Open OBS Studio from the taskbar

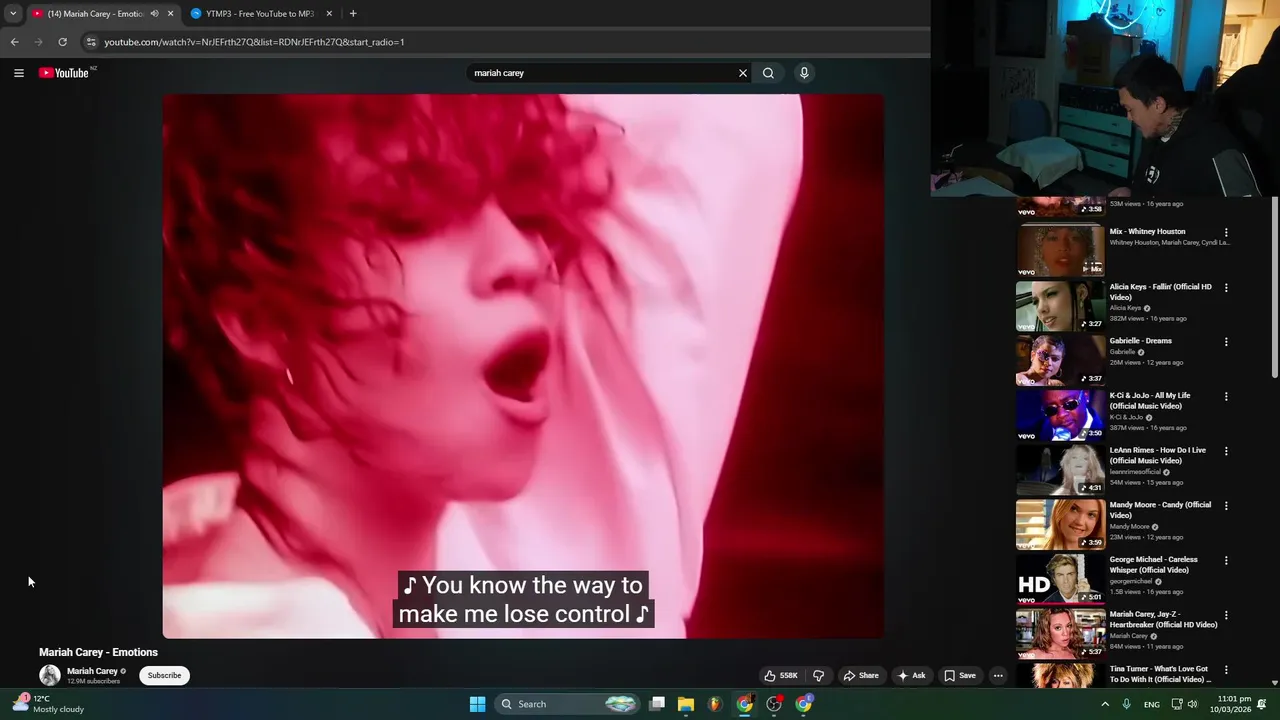pos(774,704)
